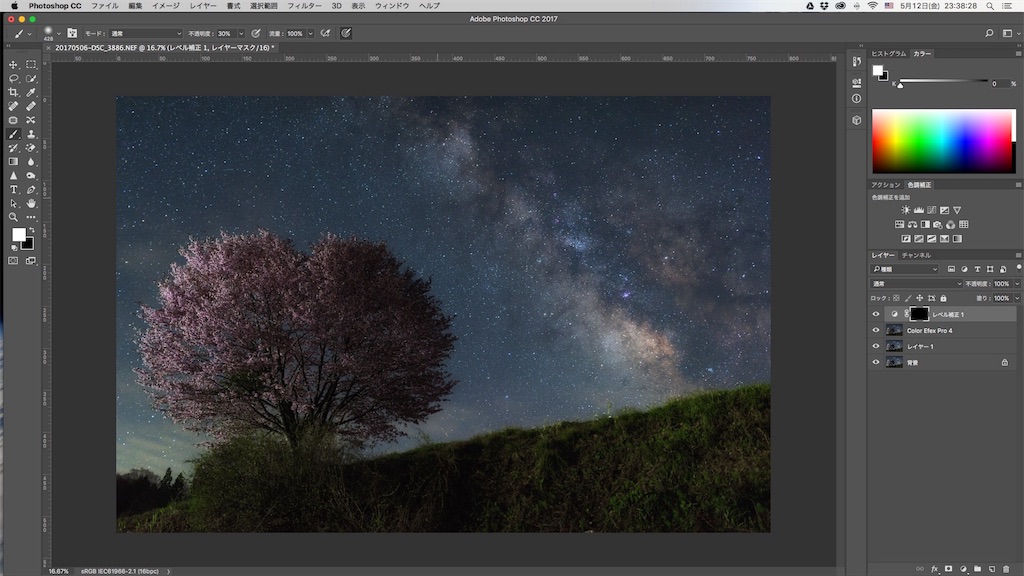Select the Clone Stamp tool
This screenshot has width=1024, height=576.
tap(31, 134)
